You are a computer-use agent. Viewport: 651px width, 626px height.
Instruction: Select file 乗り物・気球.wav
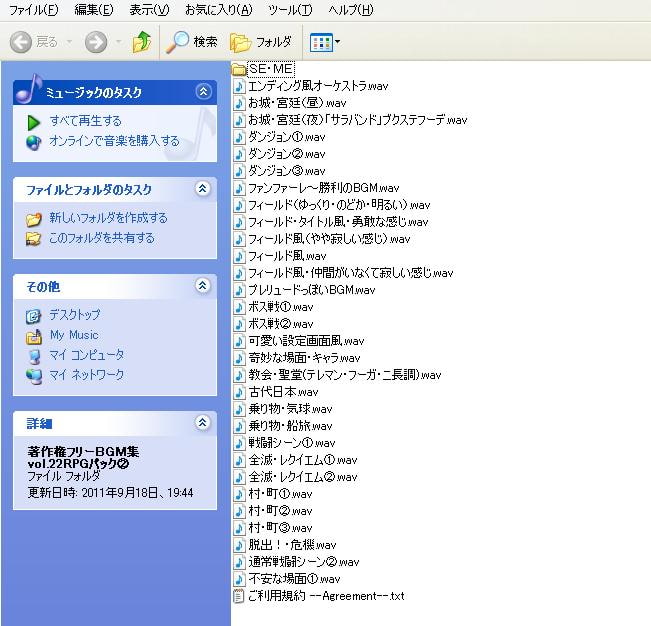coord(290,409)
